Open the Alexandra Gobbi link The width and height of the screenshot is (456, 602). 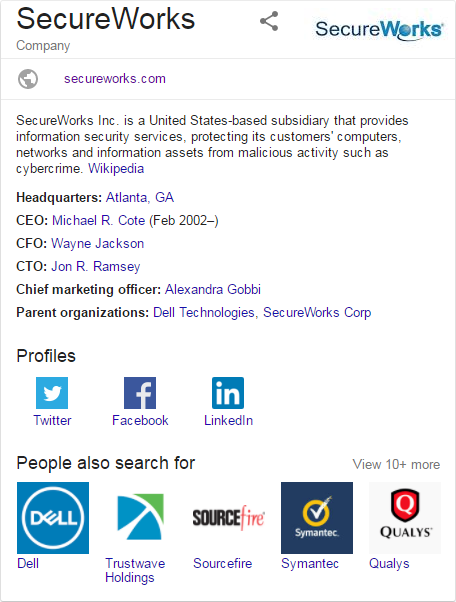pos(213,289)
